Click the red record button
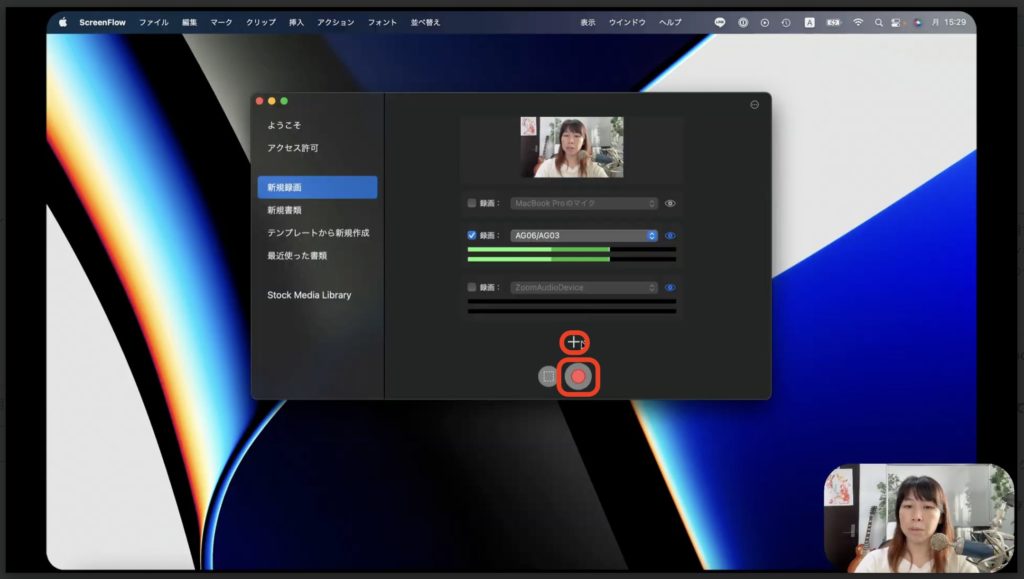This screenshot has width=1024, height=579. pos(578,376)
